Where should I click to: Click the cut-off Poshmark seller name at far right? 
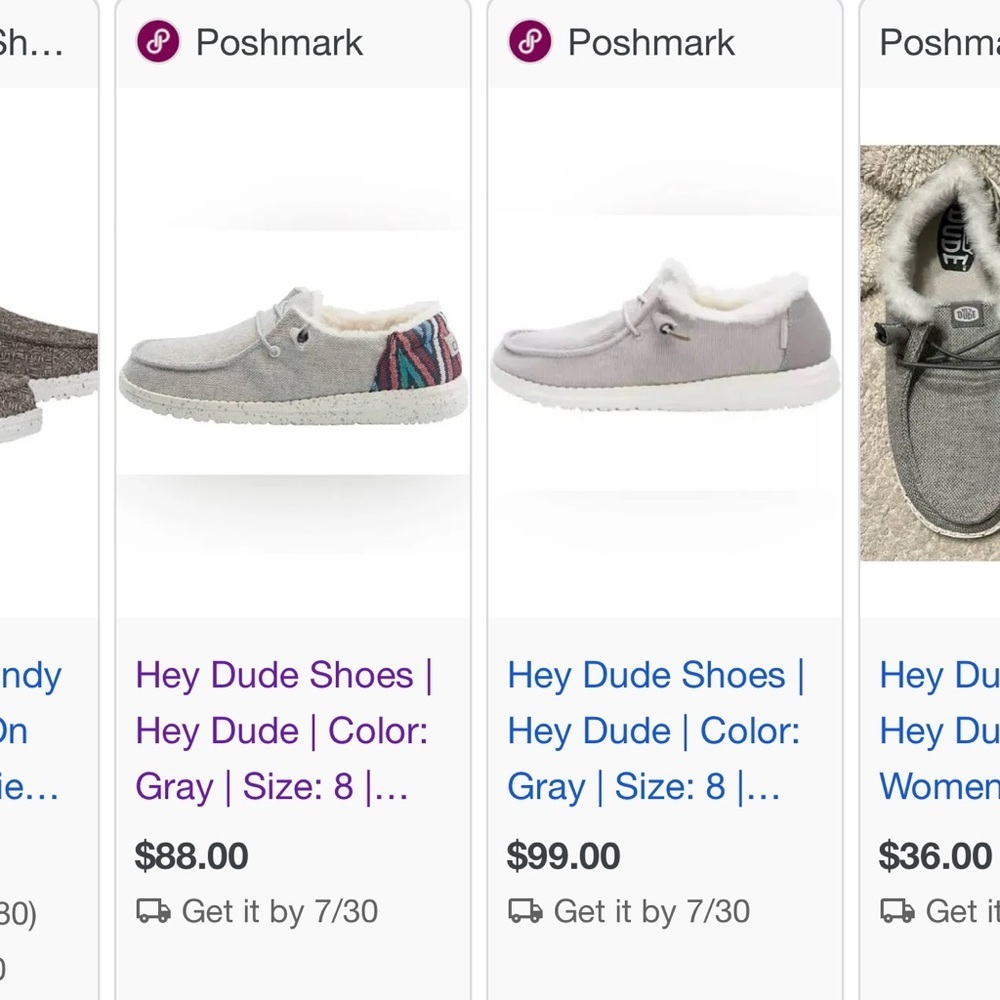[938, 43]
